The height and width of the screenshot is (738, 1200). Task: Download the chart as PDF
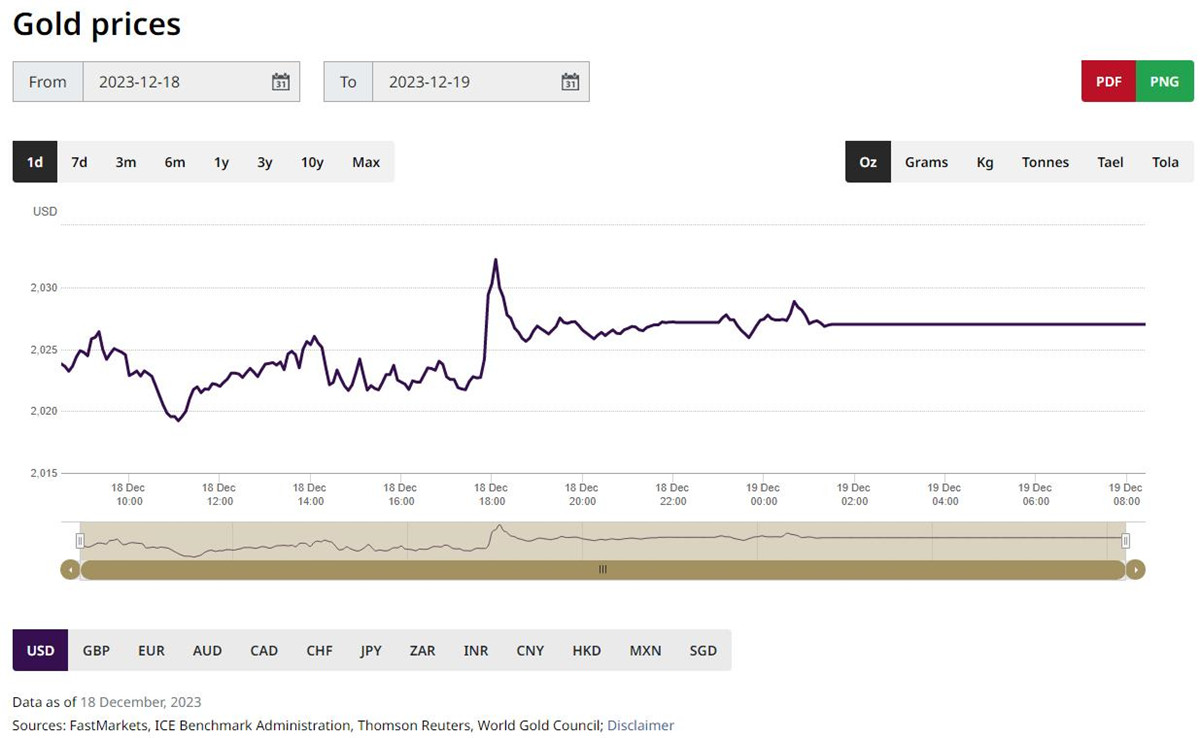[x=1109, y=82]
